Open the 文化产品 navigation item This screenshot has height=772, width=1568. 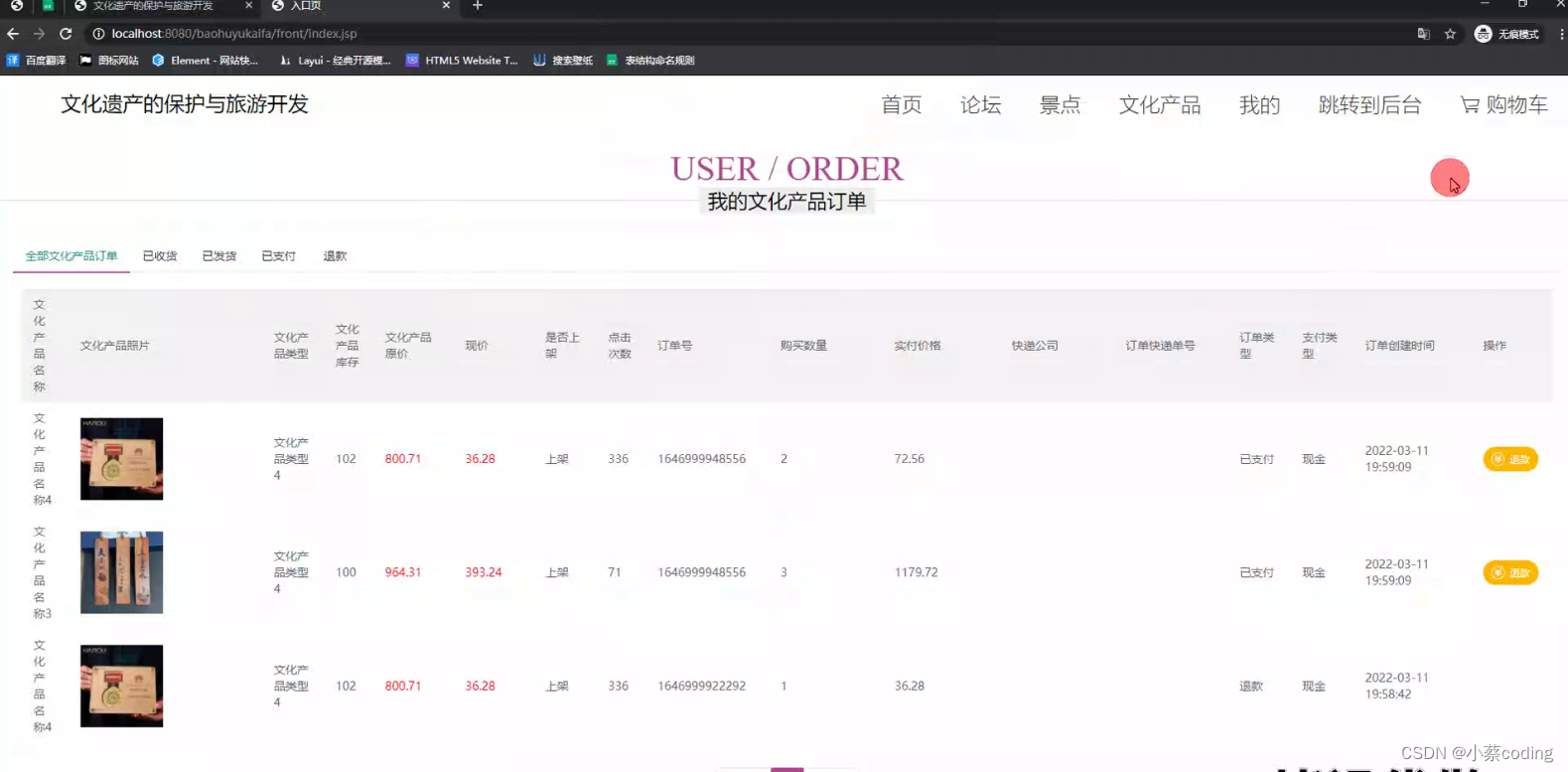click(1160, 105)
